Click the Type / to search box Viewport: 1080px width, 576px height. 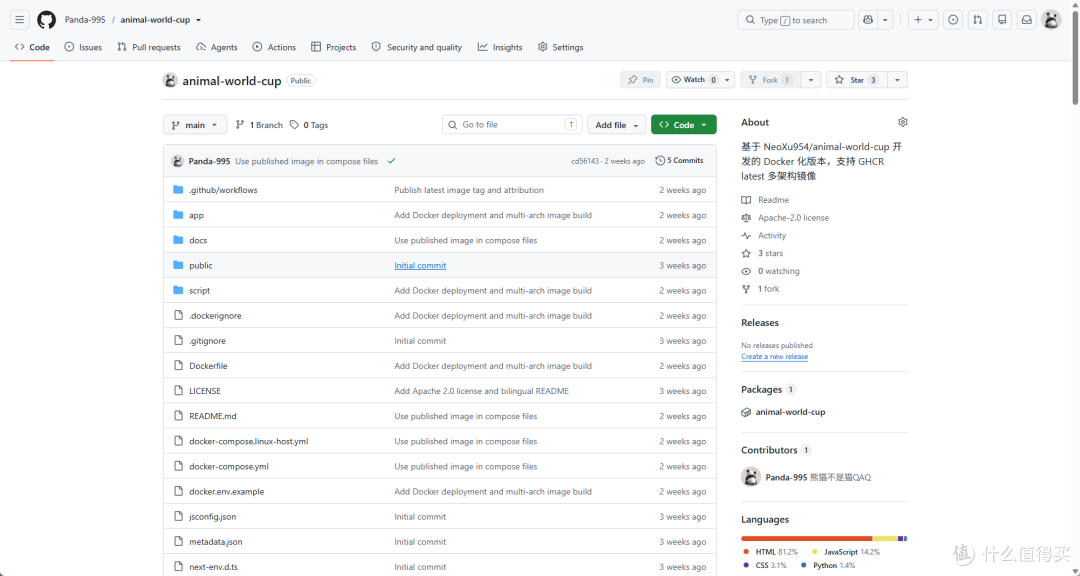(796, 20)
